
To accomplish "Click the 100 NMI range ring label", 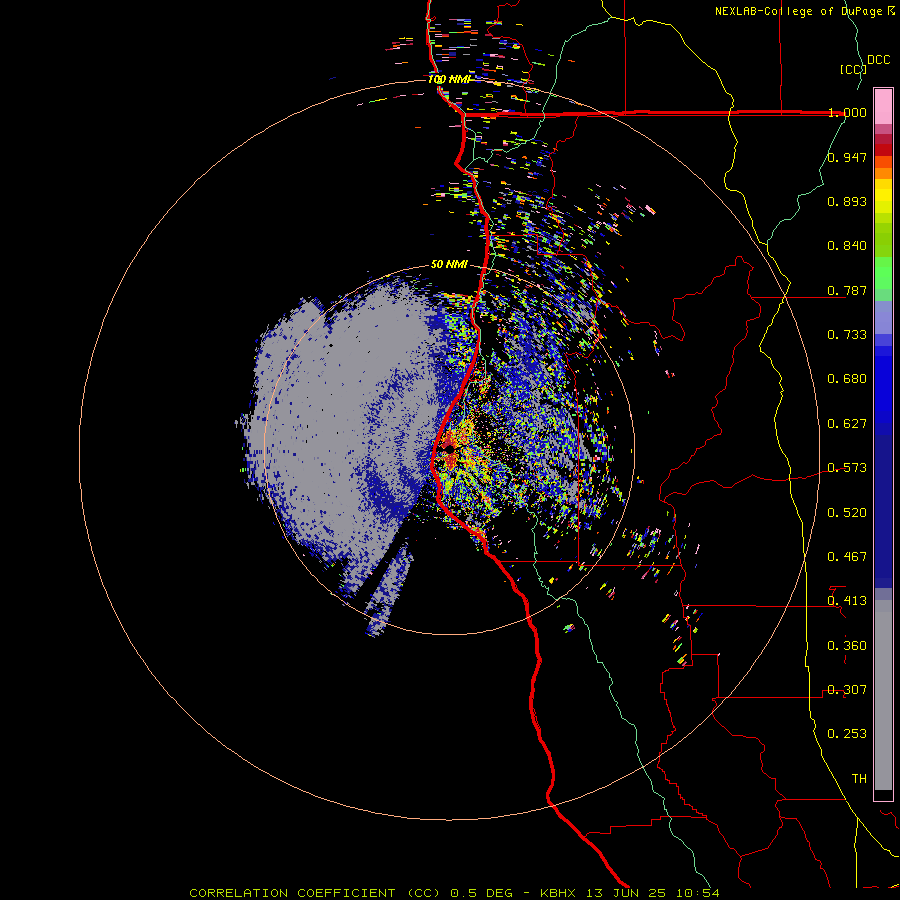I will click(x=449, y=79).
